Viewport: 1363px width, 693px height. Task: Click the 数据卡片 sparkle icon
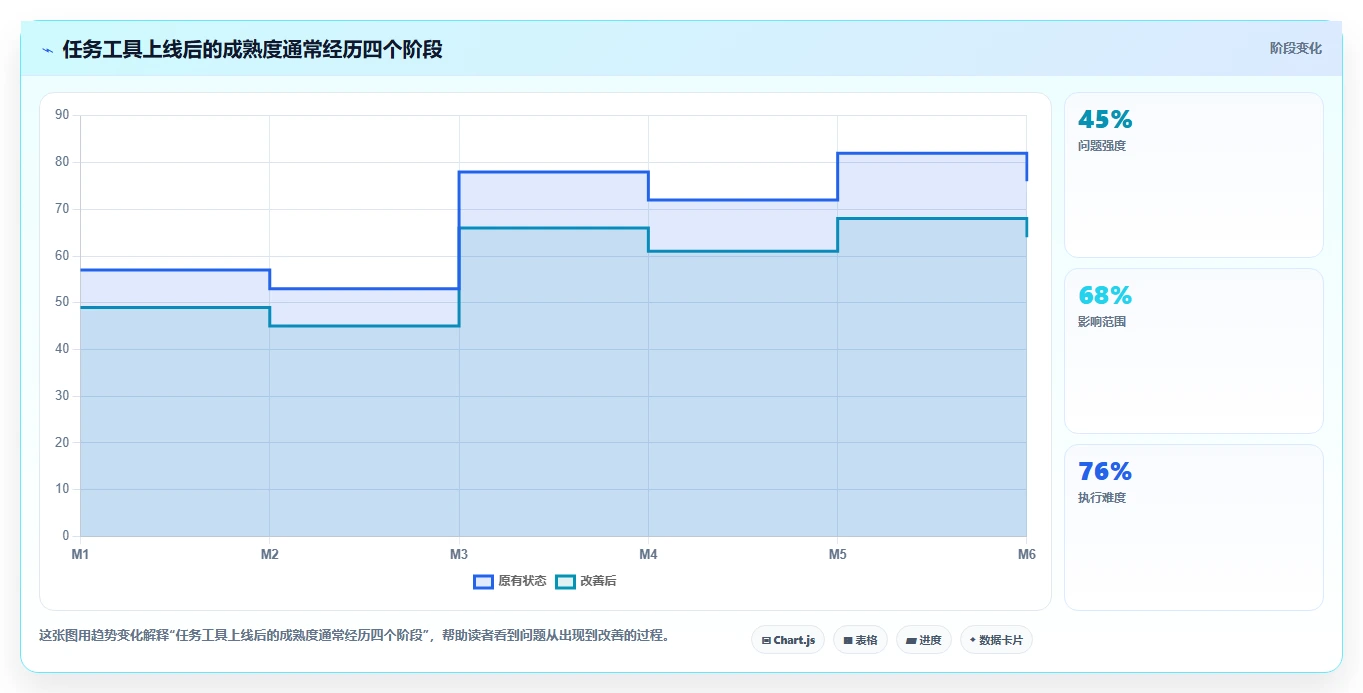(x=973, y=640)
